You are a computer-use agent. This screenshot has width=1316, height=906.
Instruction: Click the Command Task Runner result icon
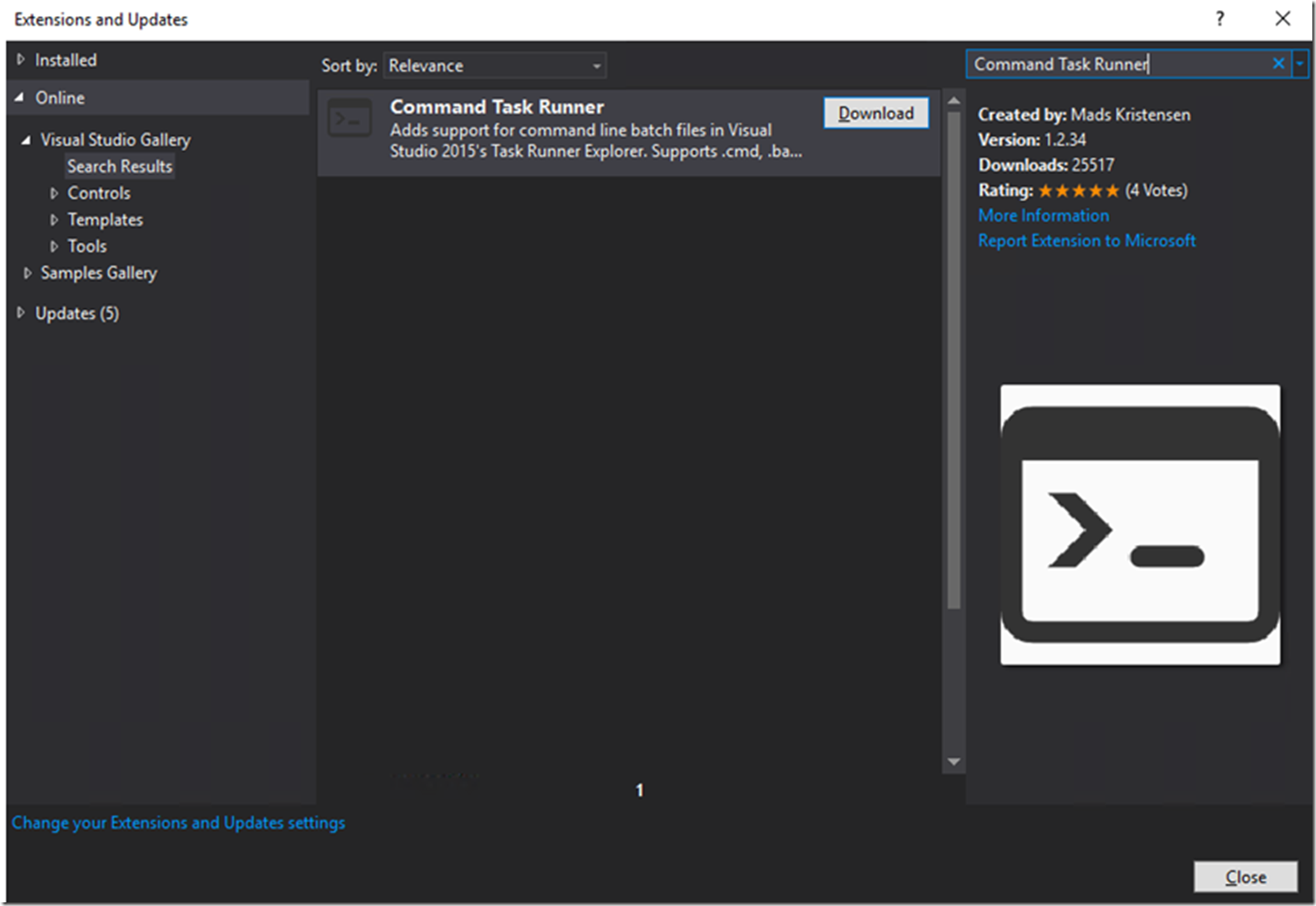click(x=350, y=119)
